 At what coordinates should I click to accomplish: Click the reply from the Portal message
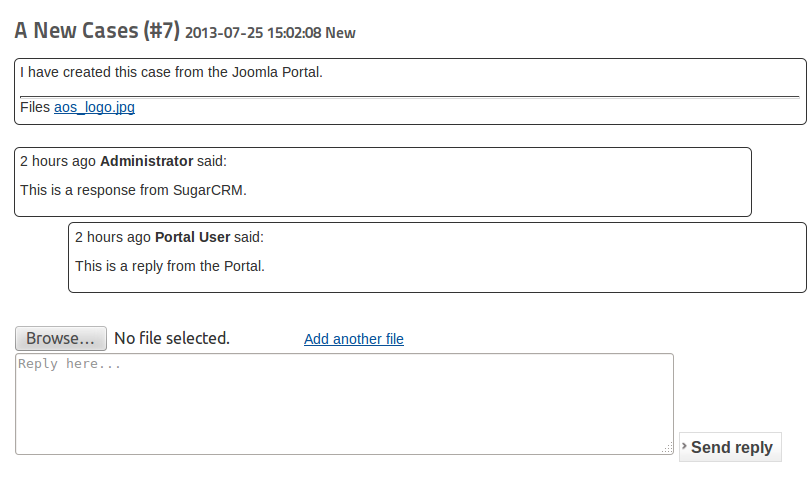[x=169, y=266]
